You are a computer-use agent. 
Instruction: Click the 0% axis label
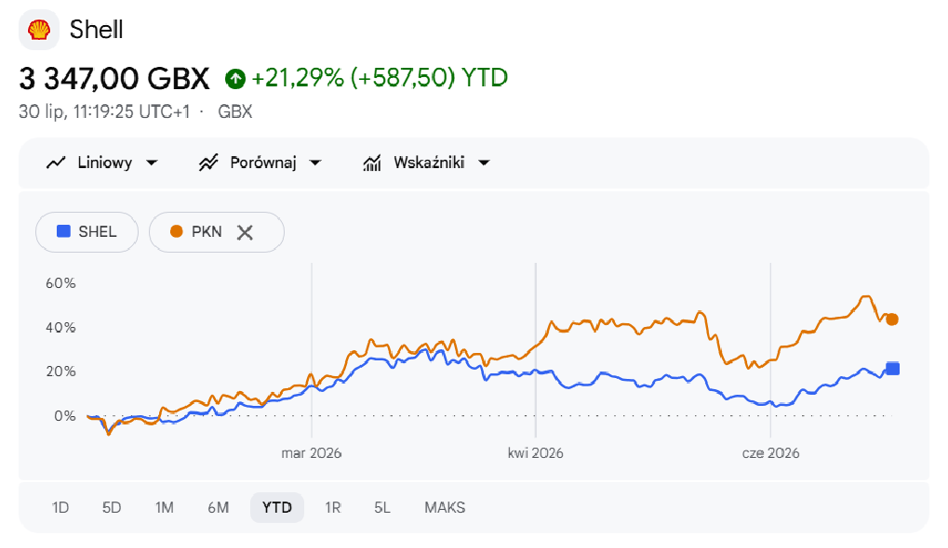pos(65,416)
